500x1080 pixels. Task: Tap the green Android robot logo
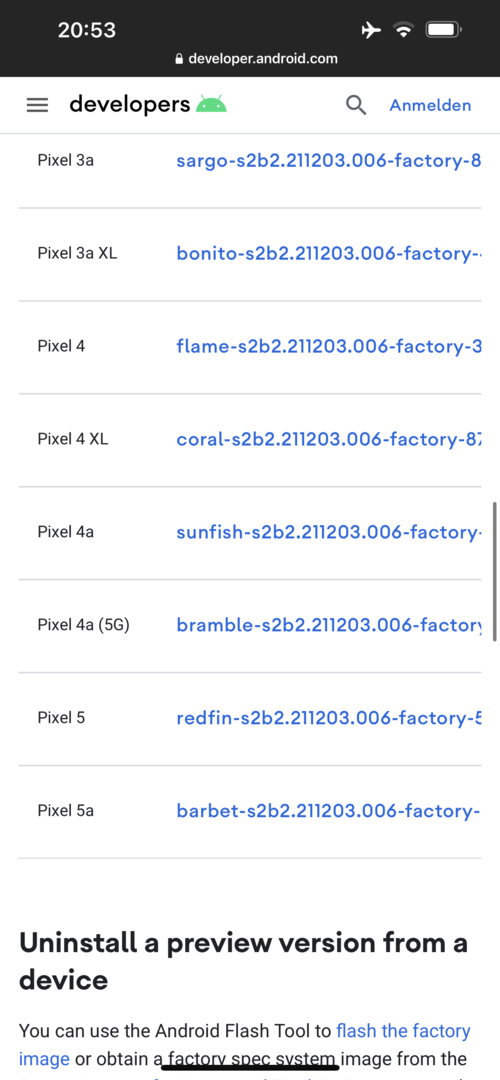click(211, 104)
